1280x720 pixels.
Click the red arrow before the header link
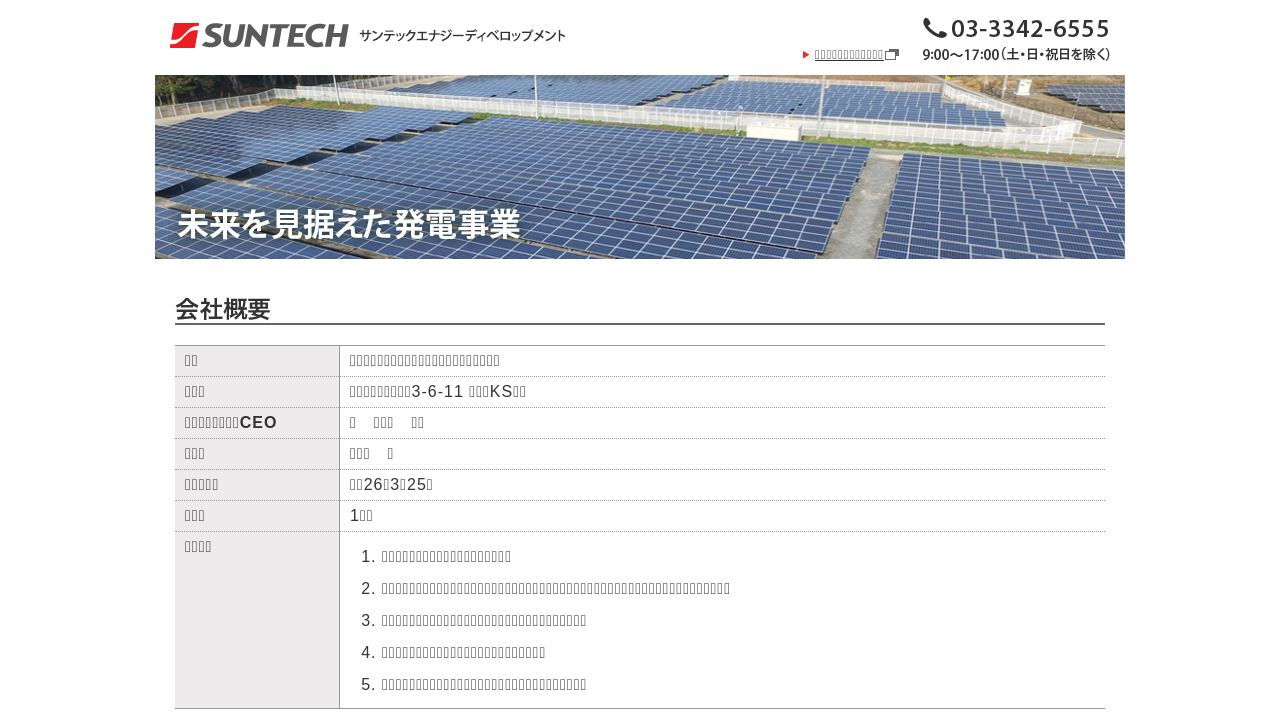806,54
